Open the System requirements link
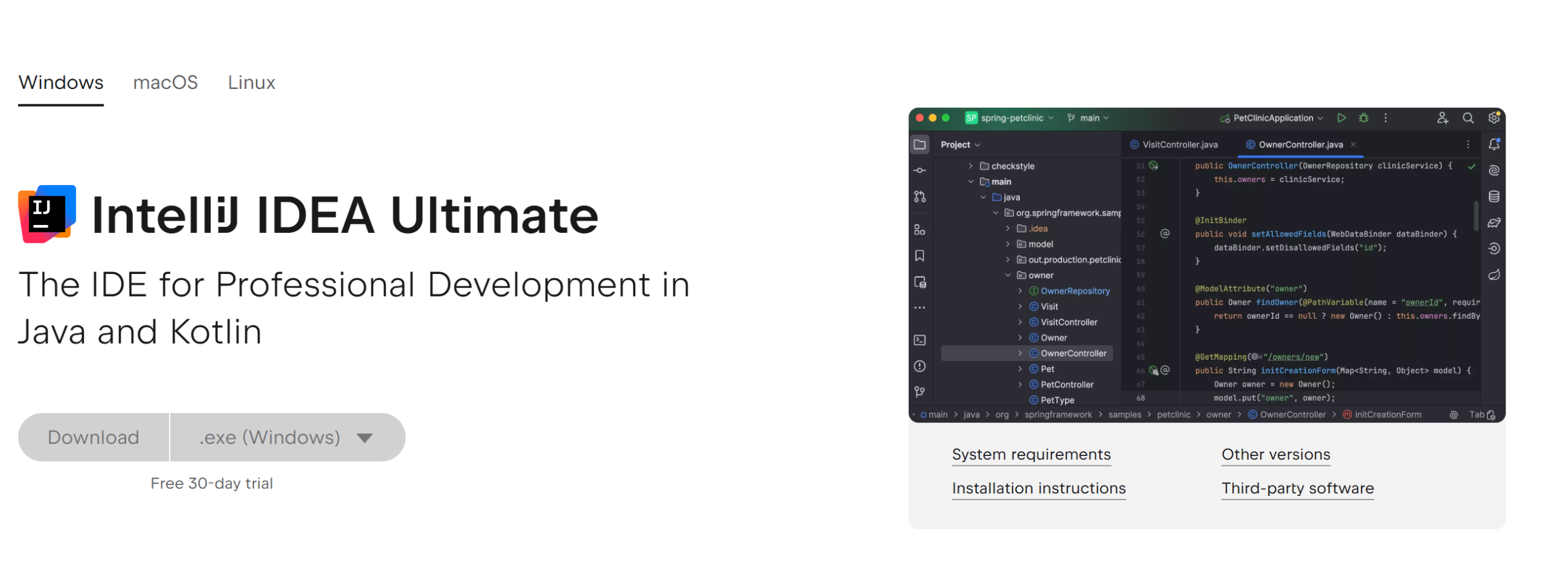Image resolution: width=1568 pixels, height=586 pixels. point(1031,454)
